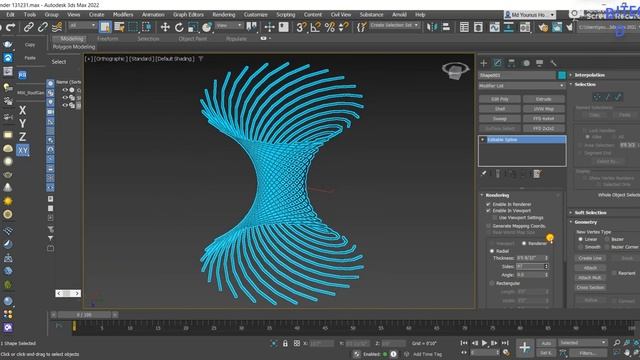Viewport: 640px width, 360px height.
Task: Open the Modifier List dropdown
Action: point(522,86)
